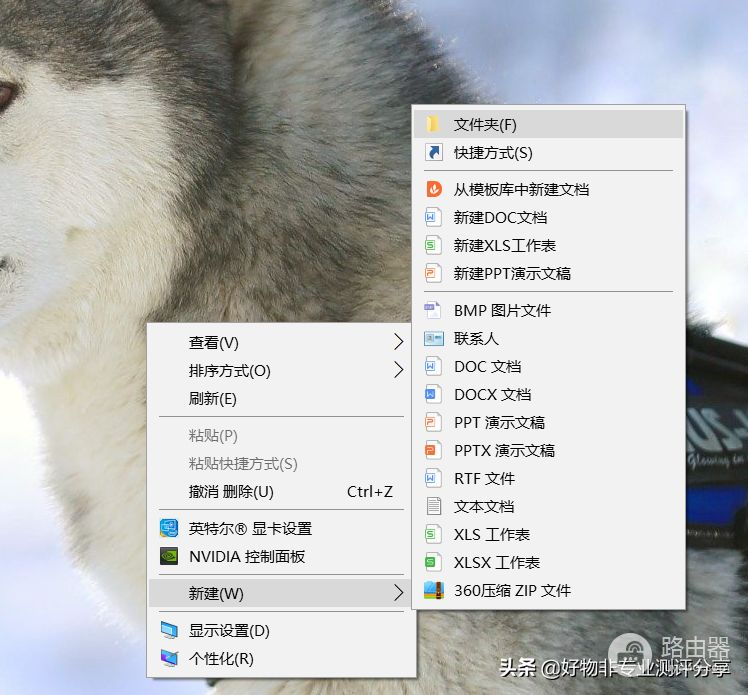The width and height of the screenshot is (748, 695).
Task: Select 新建XLS工作表 menu entry
Action: click(x=505, y=245)
